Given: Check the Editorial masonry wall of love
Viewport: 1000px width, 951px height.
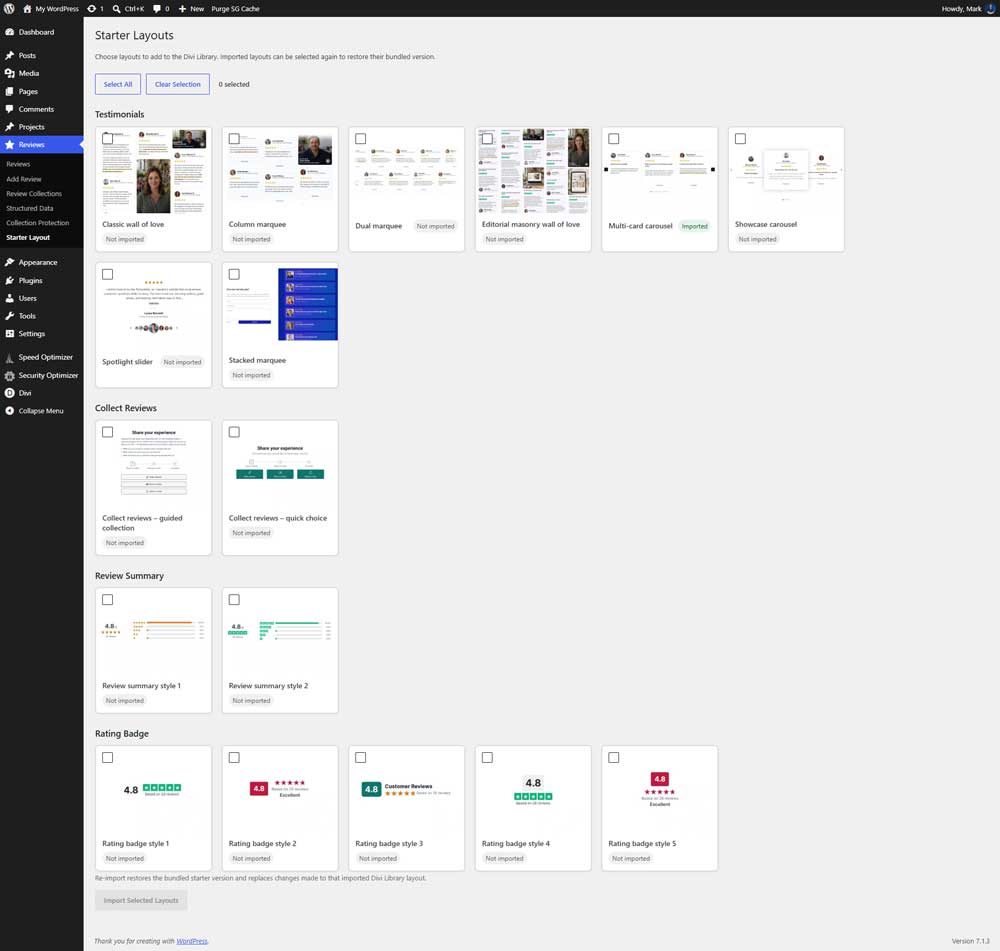Looking at the screenshot, I should pyautogui.click(x=487, y=138).
